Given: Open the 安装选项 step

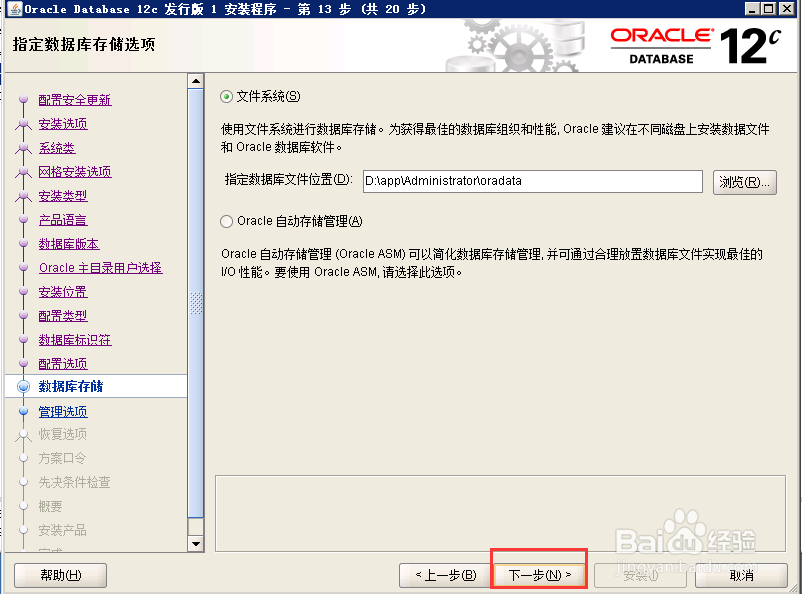Looking at the screenshot, I should (62, 123).
